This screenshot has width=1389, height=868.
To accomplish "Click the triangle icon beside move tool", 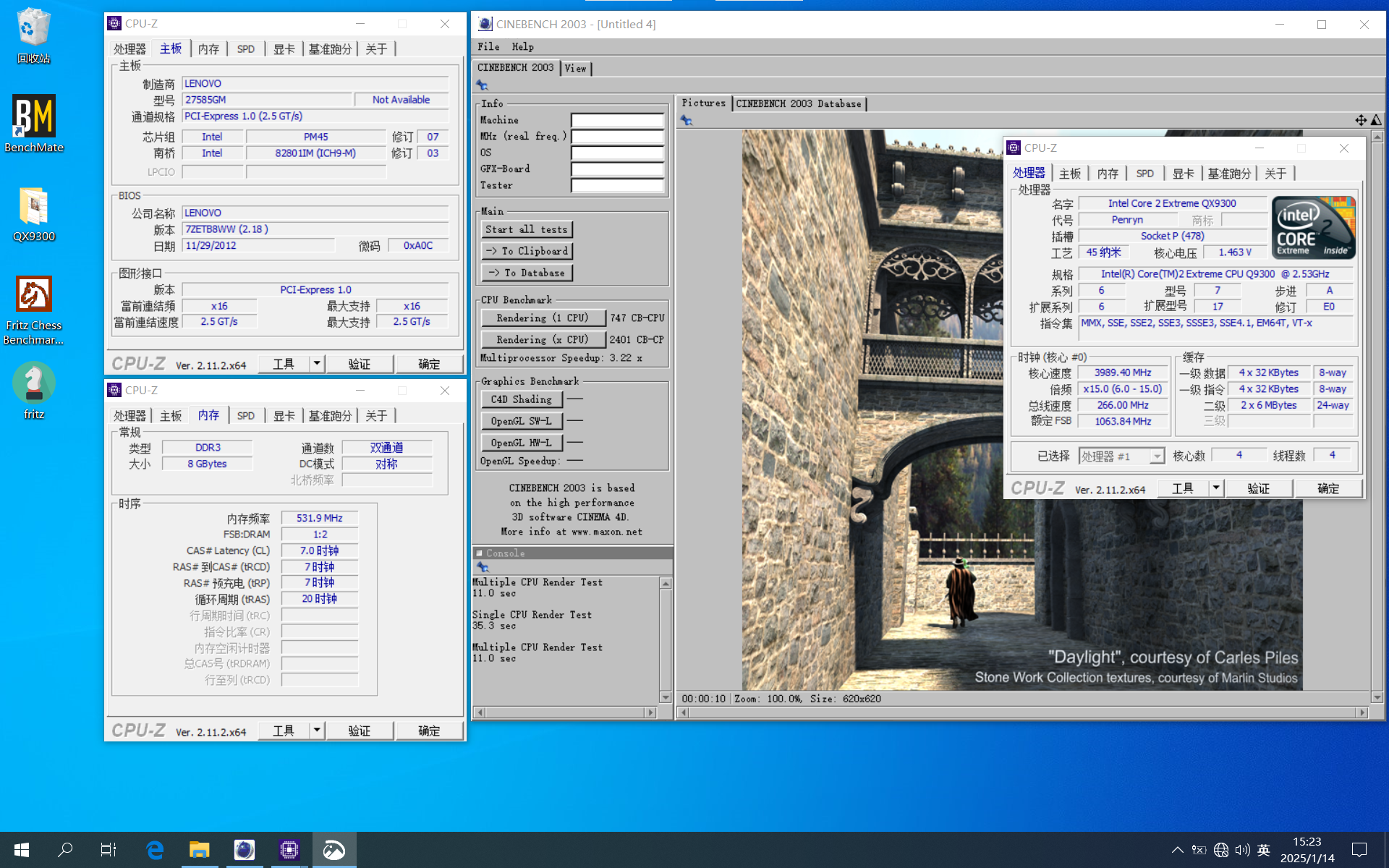I will pos(1376,120).
